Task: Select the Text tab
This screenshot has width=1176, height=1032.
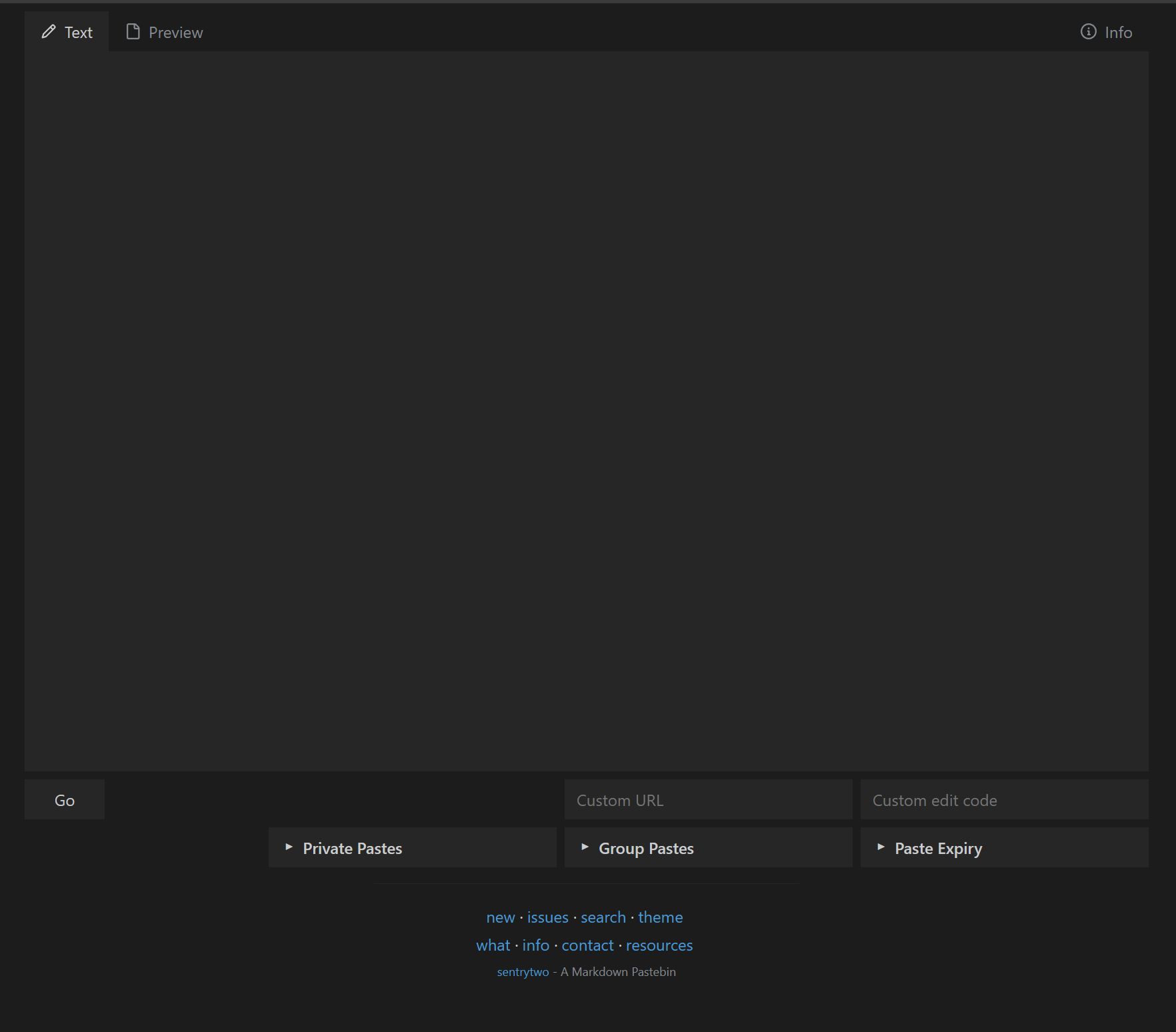Action: (x=77, y=32)
